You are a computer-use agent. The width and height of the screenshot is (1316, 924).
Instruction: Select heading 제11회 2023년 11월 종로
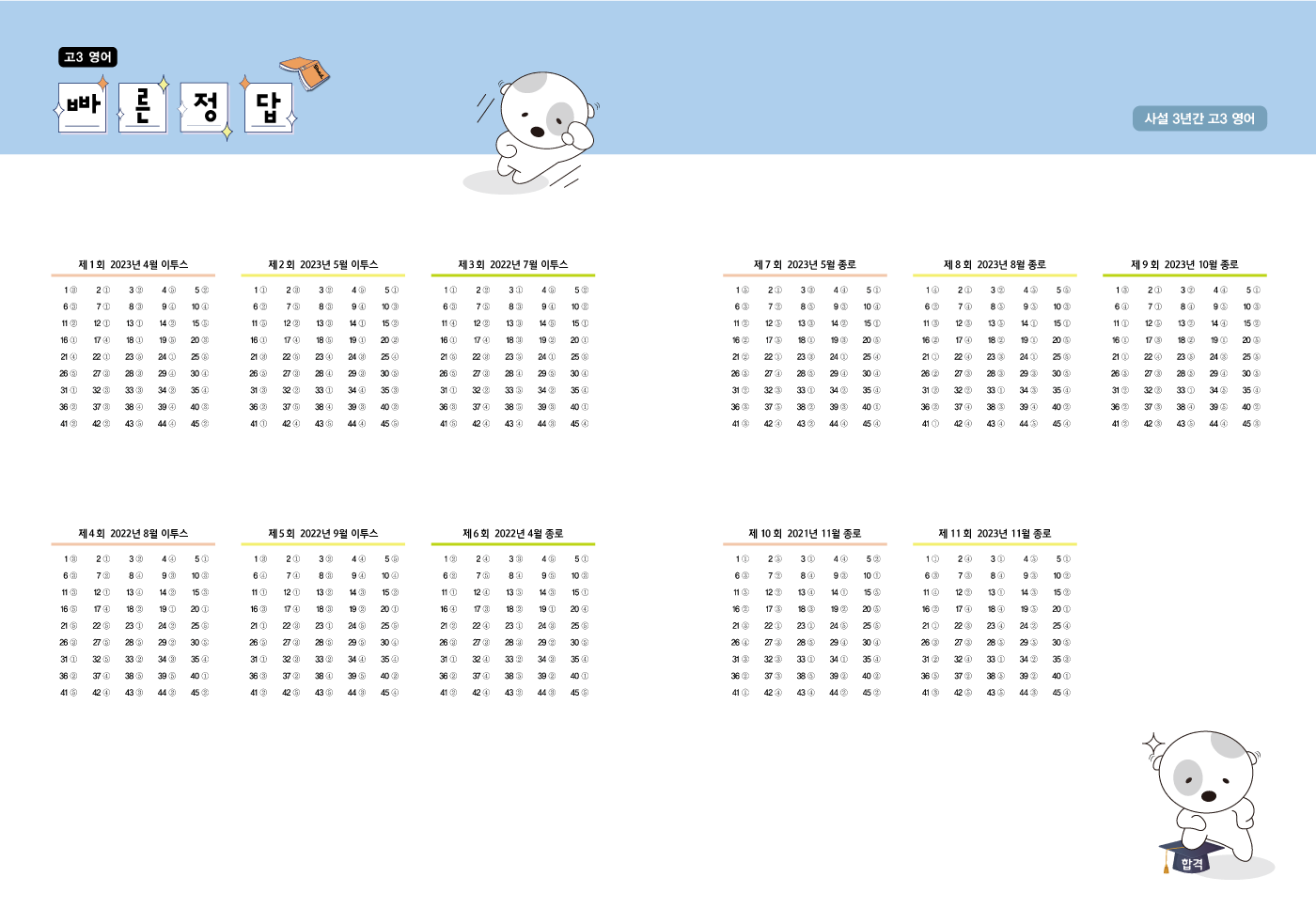click(995, 534)
